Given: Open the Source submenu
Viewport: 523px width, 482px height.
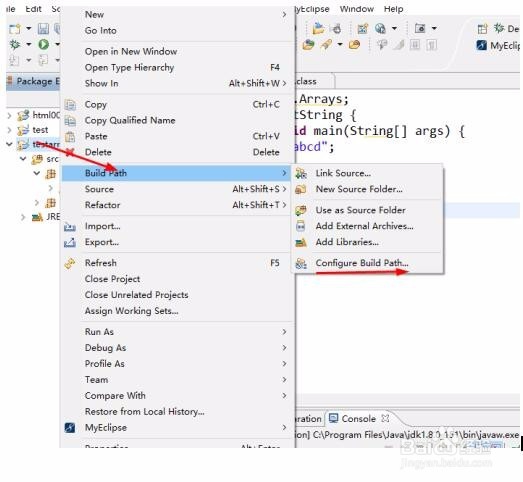Looking at the screenshot, I should pos(176,189).
